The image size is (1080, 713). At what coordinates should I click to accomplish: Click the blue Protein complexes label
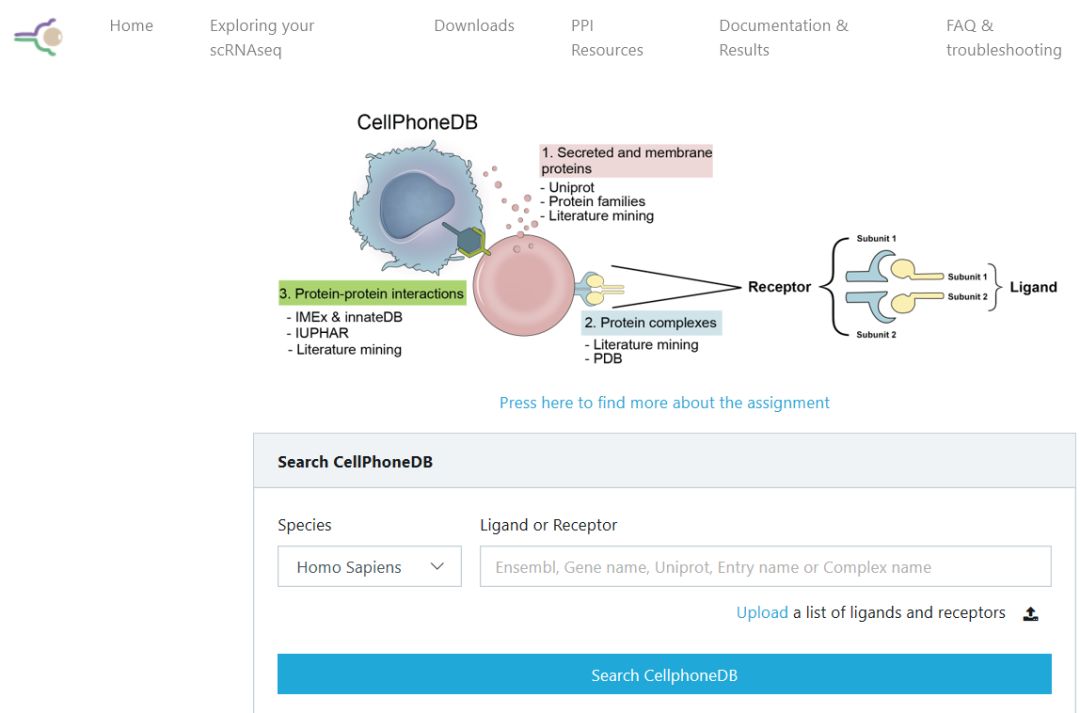coord(651,322)
